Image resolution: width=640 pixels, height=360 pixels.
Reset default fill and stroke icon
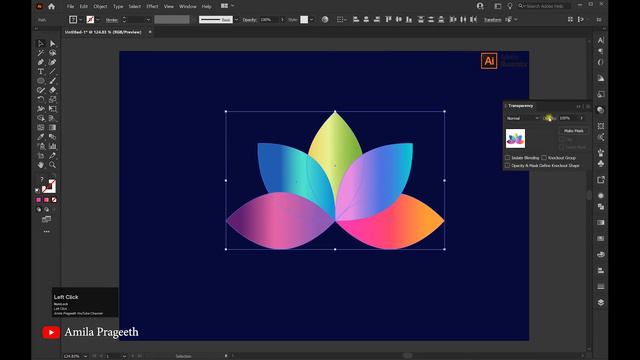[38, 191]
